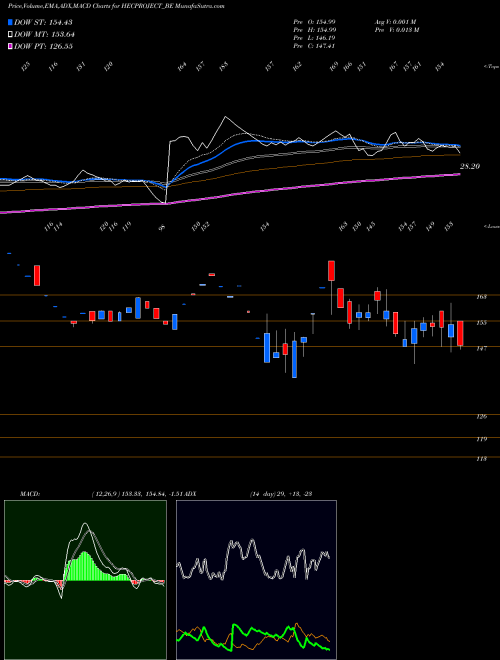Click the 163 price level label
This screenshot has width=500, height=660.
click(481, 297)
